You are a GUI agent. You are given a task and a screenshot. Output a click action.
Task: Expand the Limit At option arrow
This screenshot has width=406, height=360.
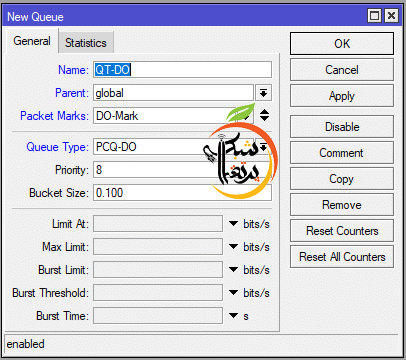pos(233,224)
